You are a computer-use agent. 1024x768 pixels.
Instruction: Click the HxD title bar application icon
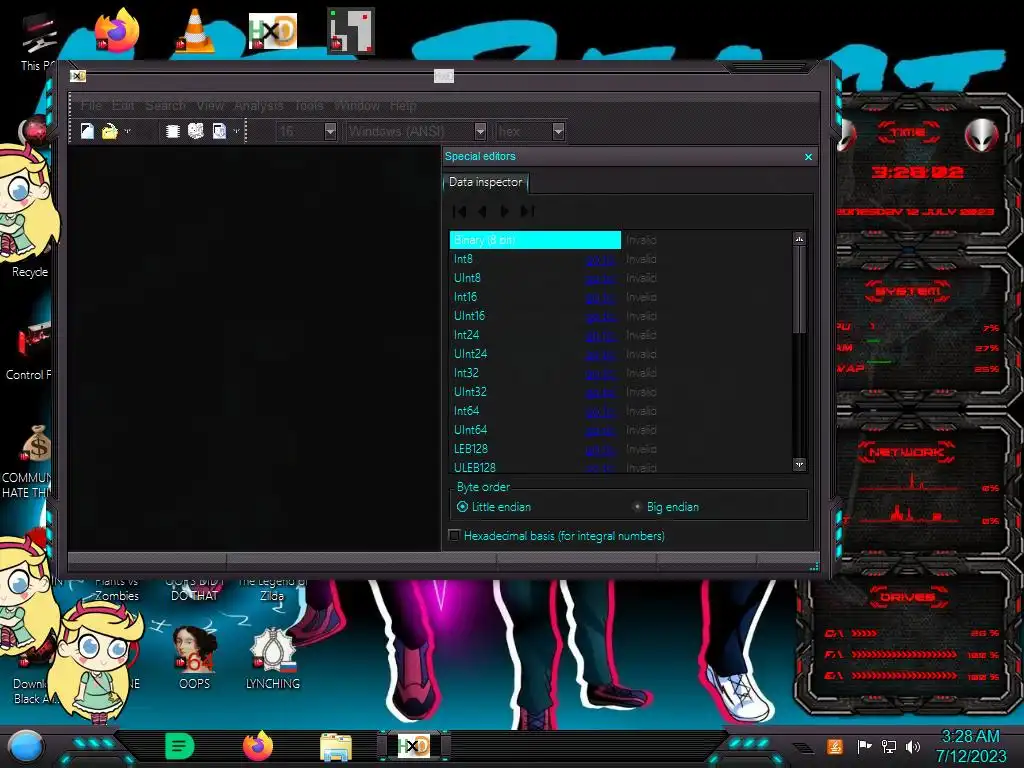click(x=78, y=76)
